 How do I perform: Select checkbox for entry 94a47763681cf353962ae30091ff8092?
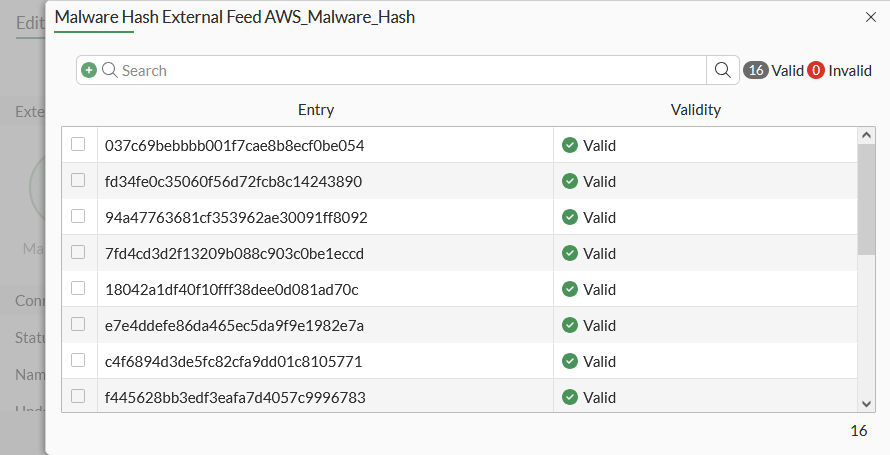(78, 217)
